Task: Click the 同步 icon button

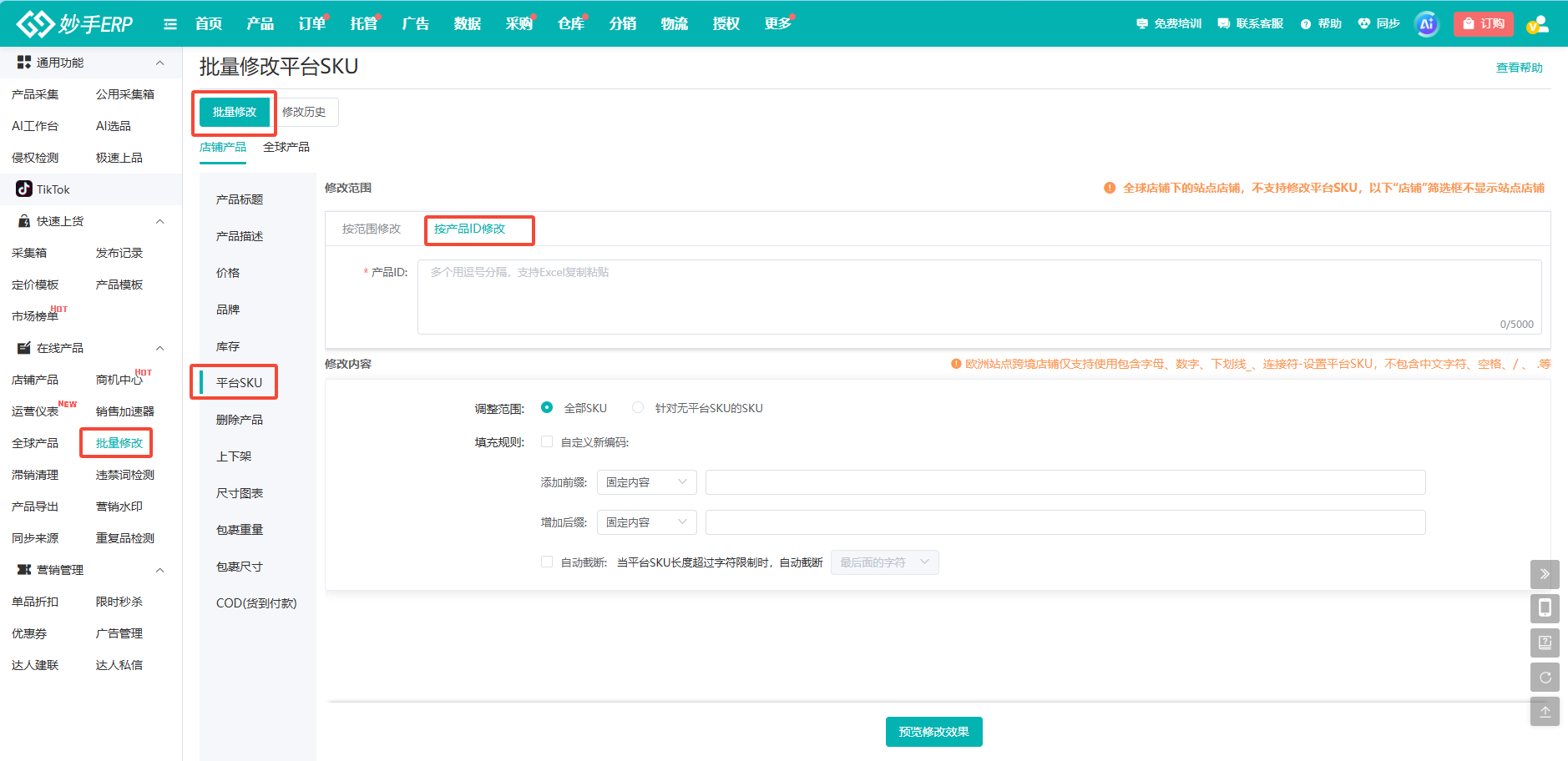Action: coord(1379,24)
